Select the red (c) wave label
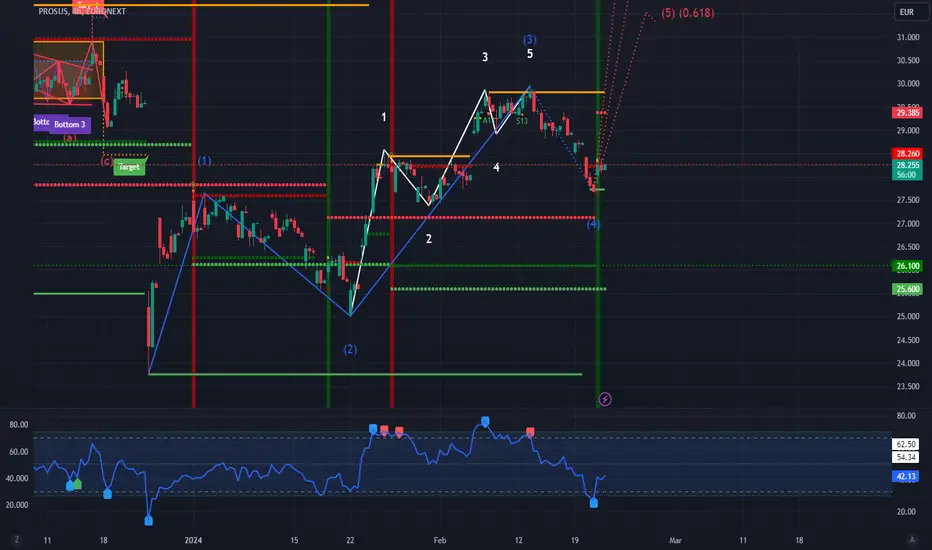 point(106,161)
